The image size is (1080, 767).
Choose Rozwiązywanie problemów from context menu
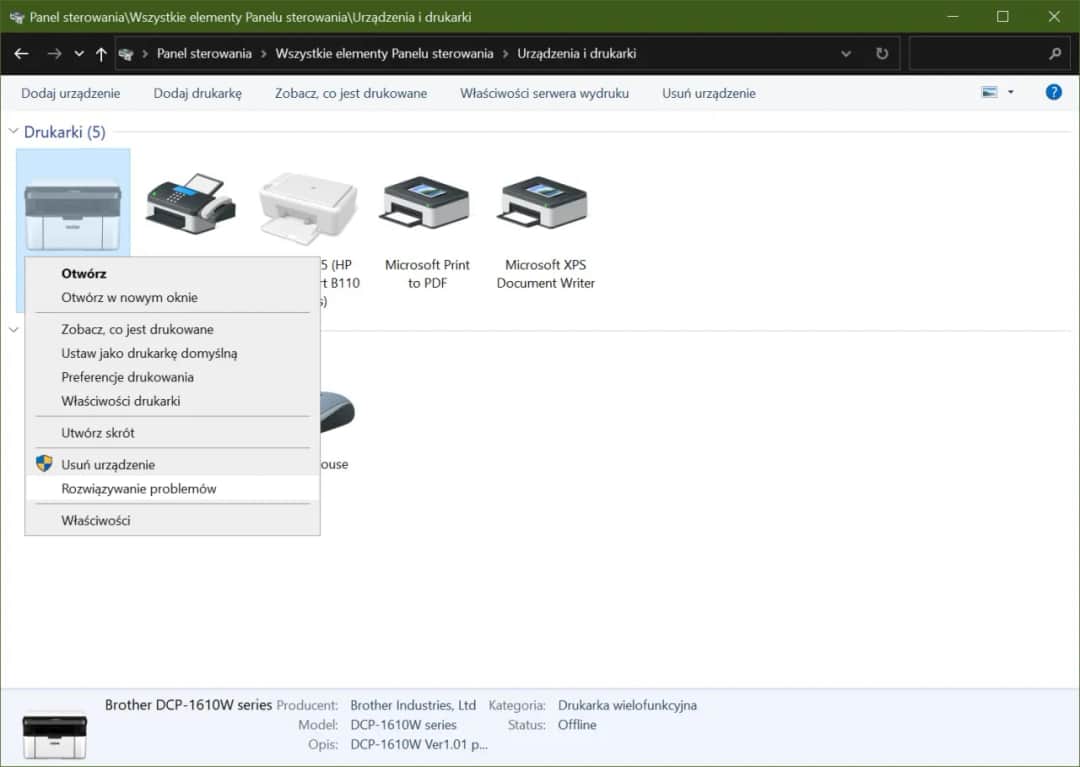[139, 489]
